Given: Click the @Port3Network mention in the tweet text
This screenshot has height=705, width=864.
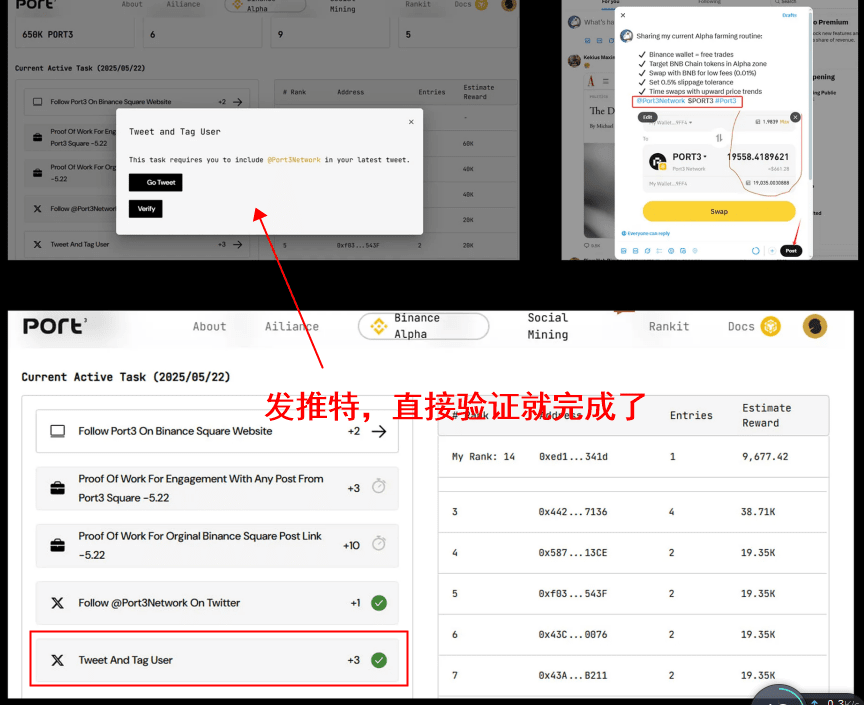Looking at the screenshot, I should pos(661,101).
